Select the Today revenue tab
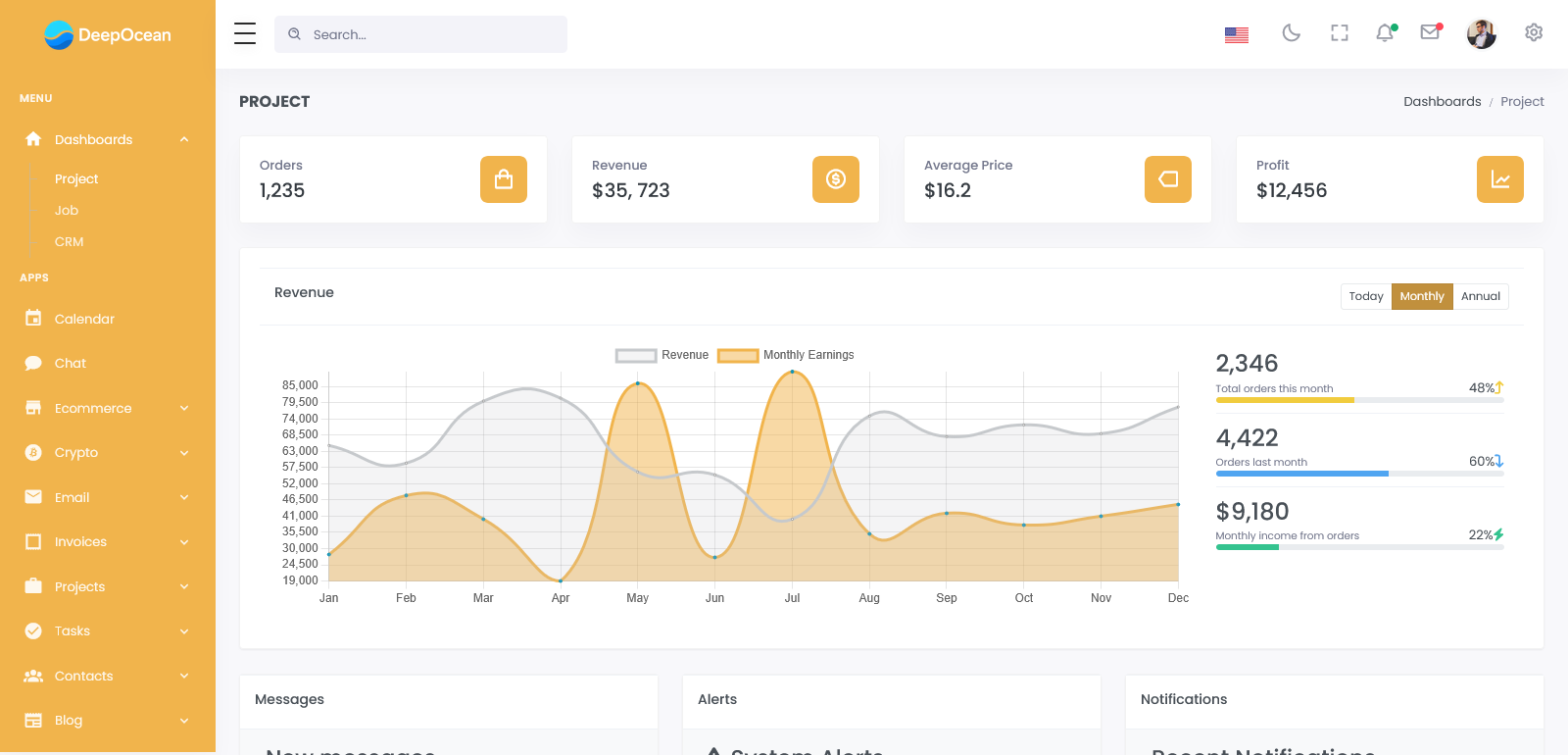 tap(1365, 296)
